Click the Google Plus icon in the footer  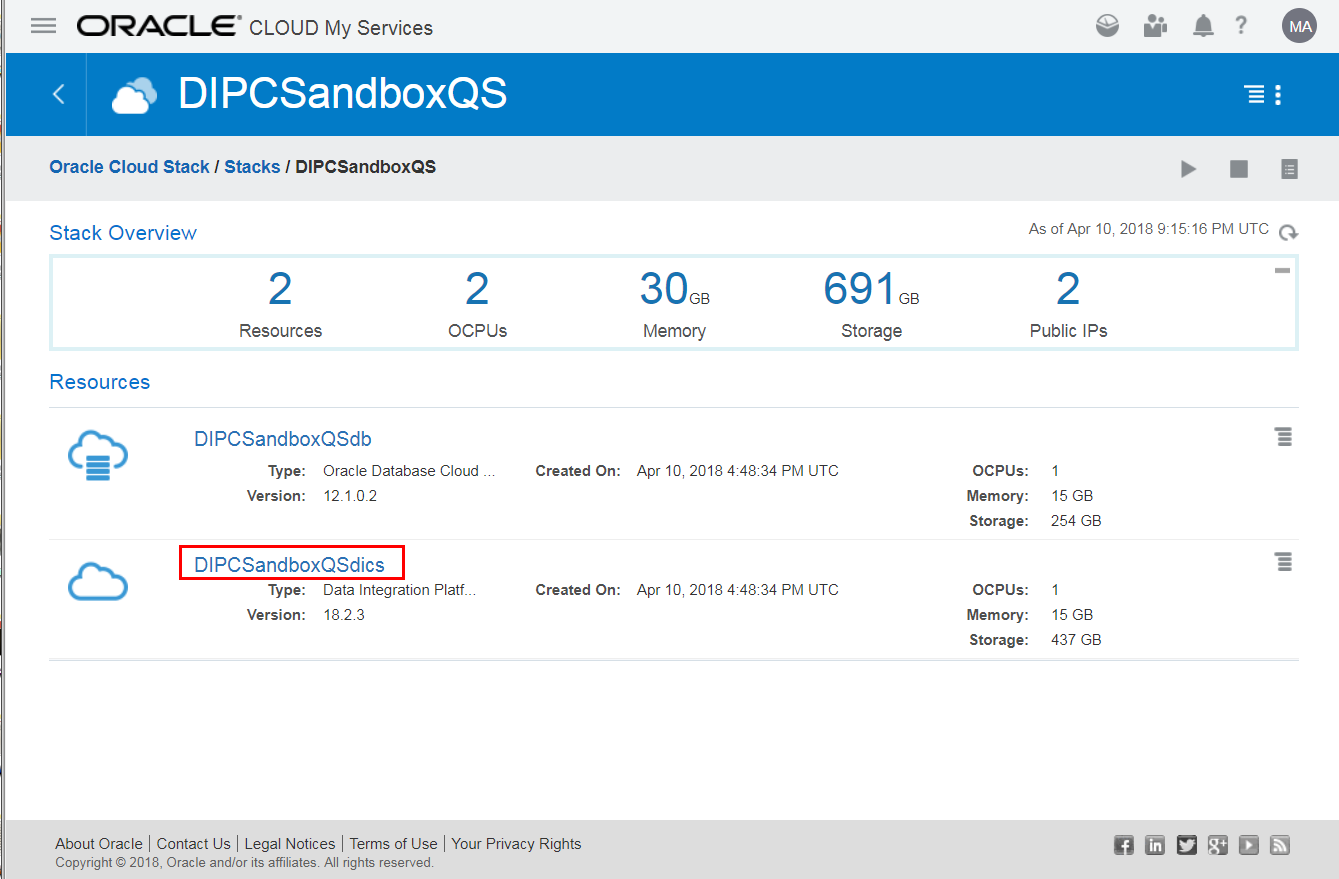pyautogui.click(x=1217, y=845)
